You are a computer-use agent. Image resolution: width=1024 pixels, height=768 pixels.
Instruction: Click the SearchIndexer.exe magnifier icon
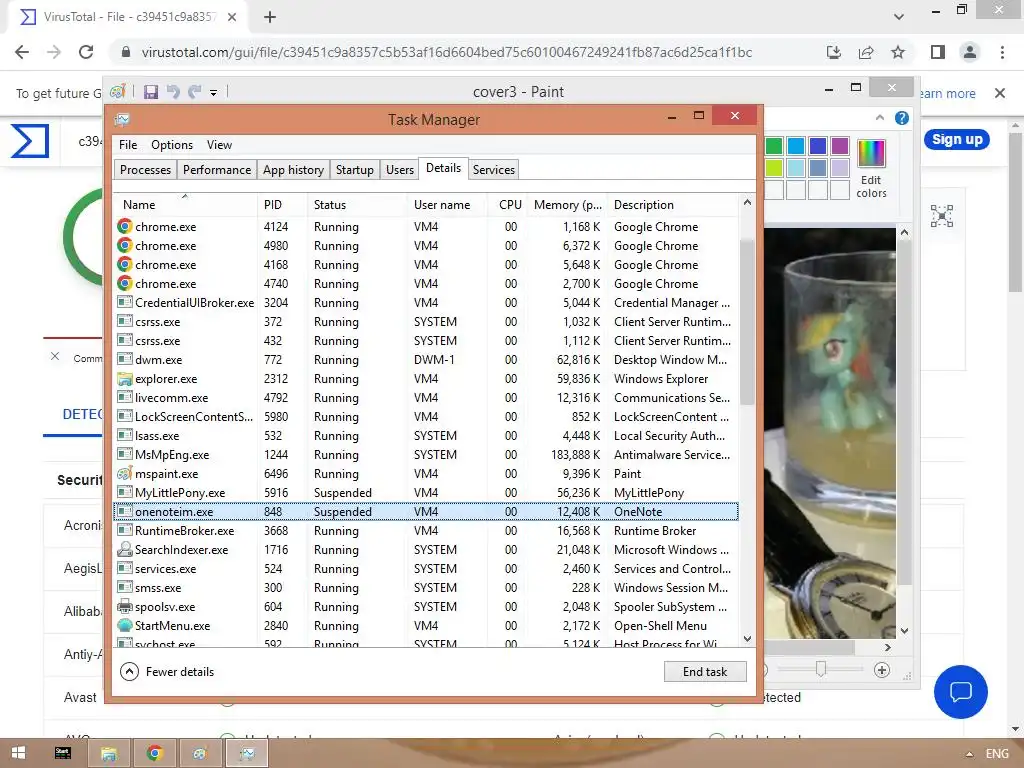tap(124, 550)
